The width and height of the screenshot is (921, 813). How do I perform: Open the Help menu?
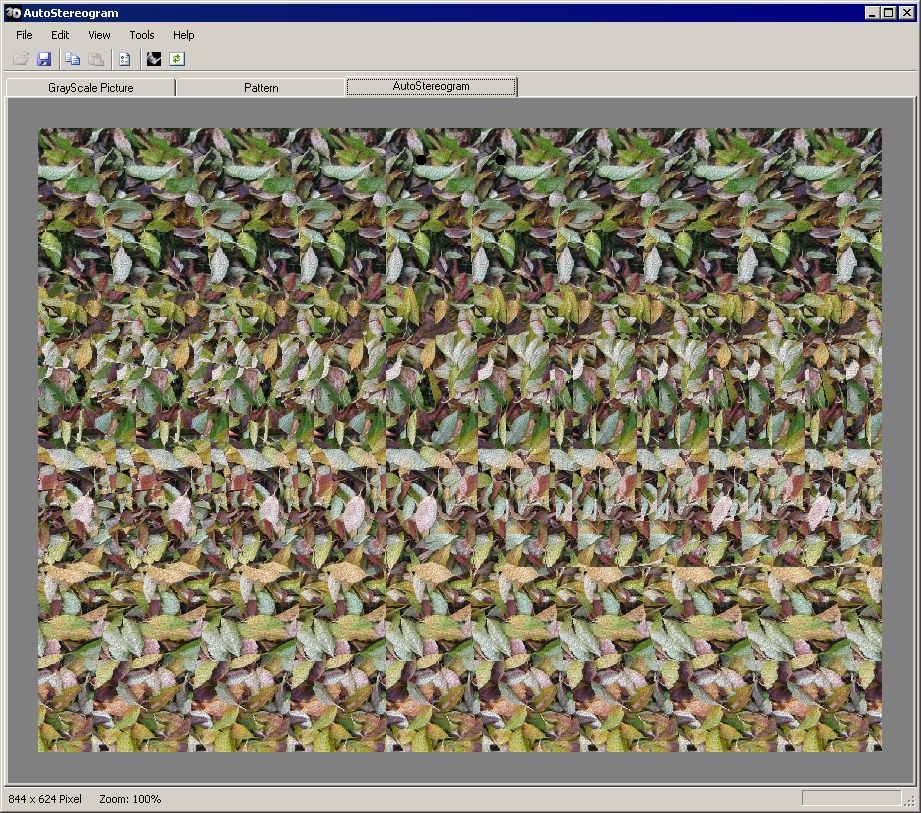(184, 35)
